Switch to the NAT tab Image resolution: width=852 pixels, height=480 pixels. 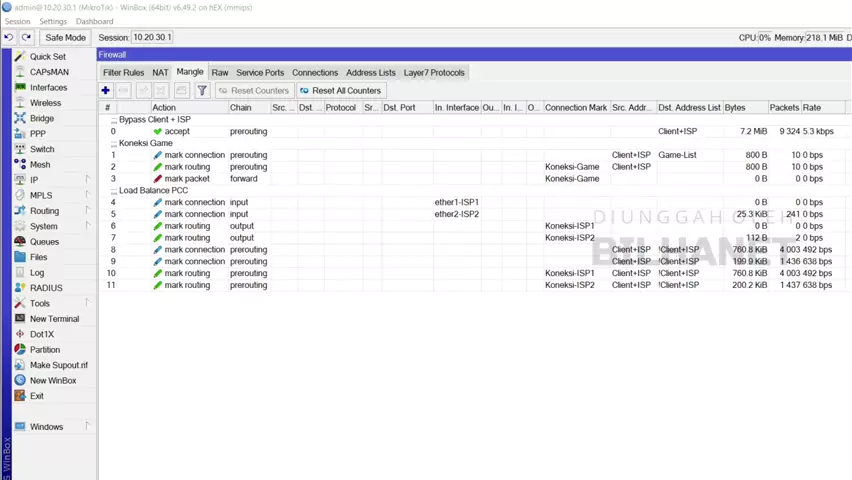point(160,73)
